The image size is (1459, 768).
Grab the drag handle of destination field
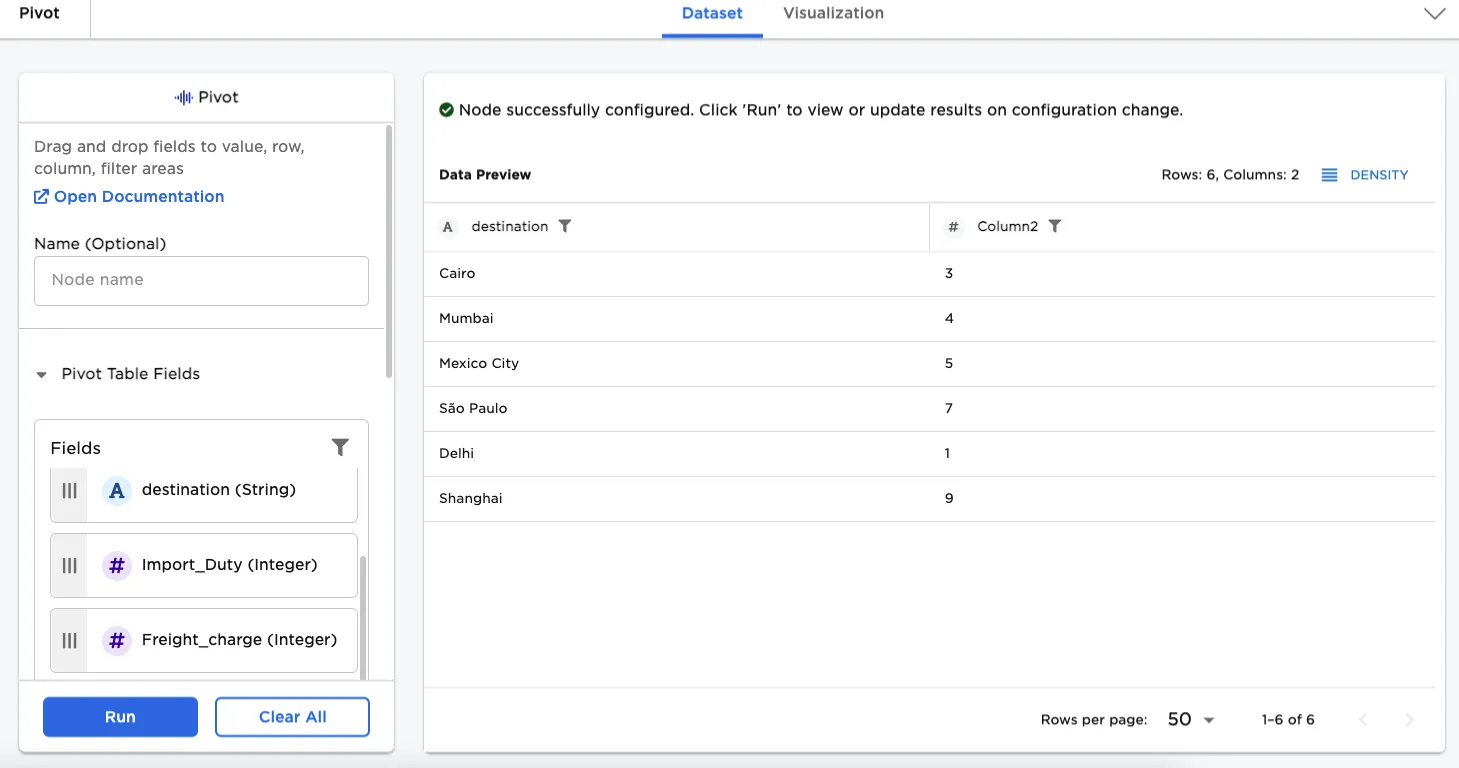click(69, 490)
